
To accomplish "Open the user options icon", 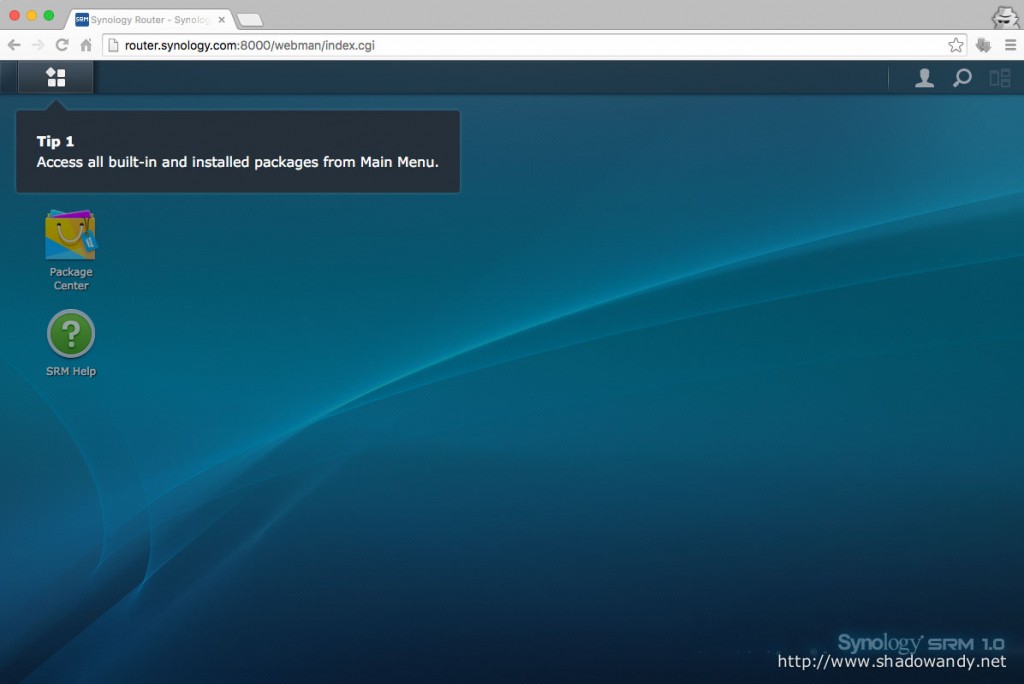I will (924, 78).
